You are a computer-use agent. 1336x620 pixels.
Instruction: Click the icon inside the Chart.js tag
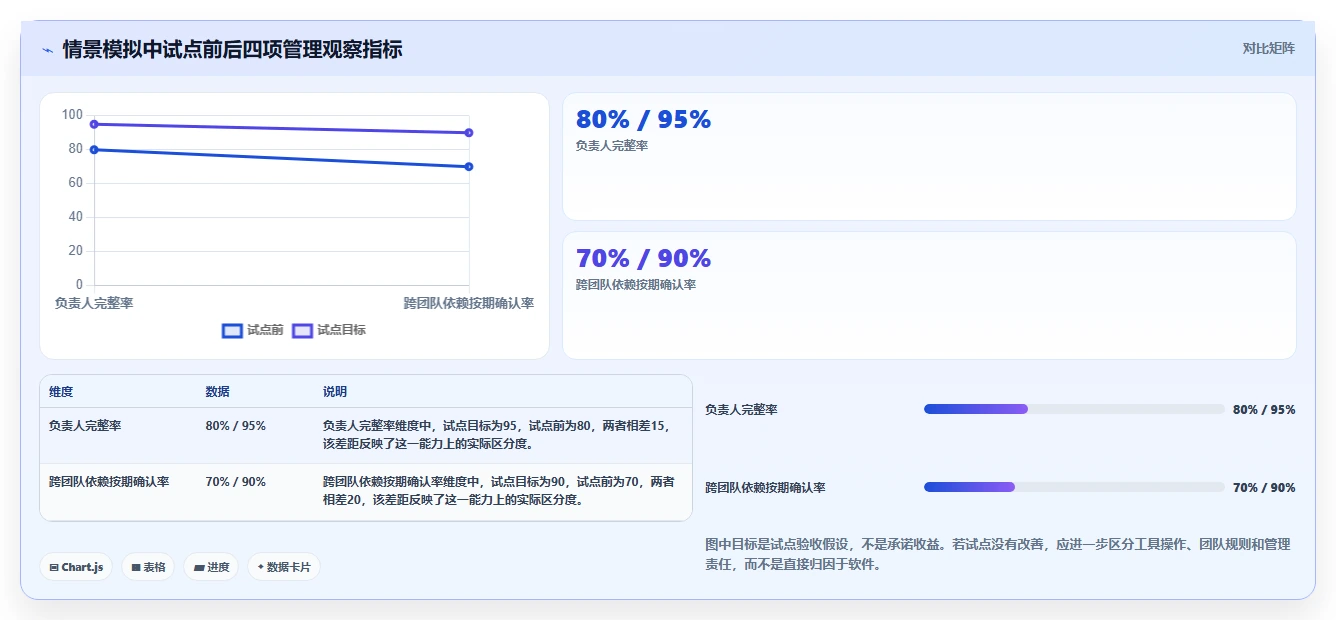[x=54, y=568]
